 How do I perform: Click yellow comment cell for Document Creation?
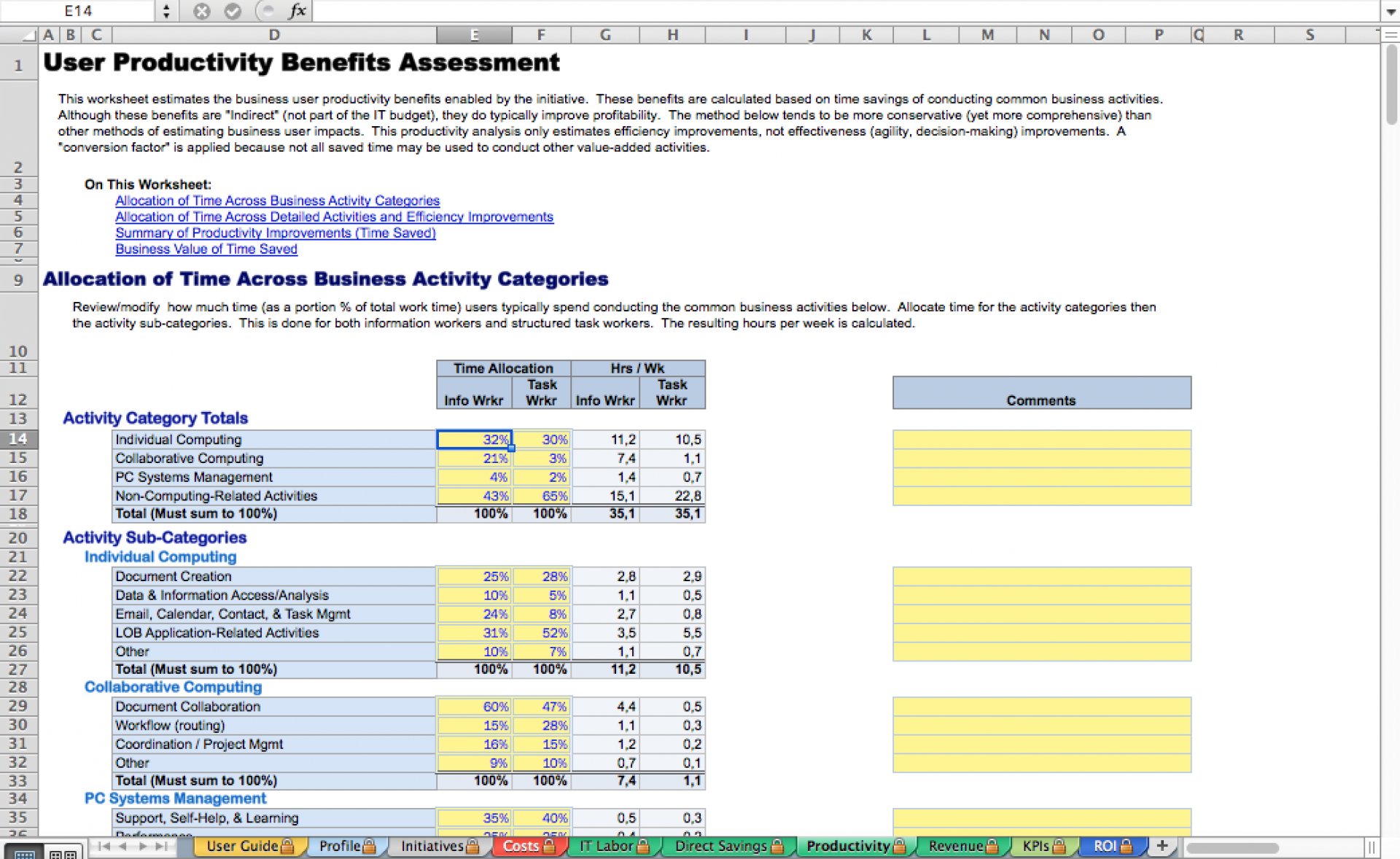[1041, 576]
